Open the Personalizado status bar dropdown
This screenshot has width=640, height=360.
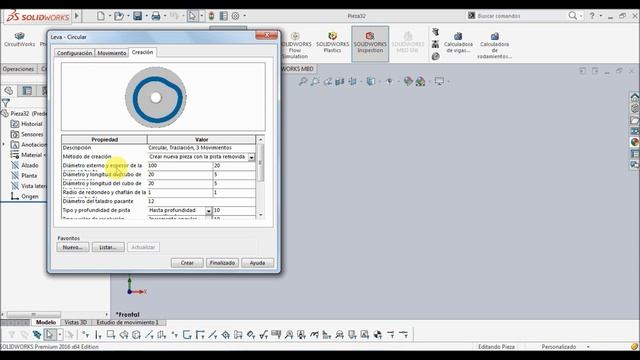pos(588,347)
